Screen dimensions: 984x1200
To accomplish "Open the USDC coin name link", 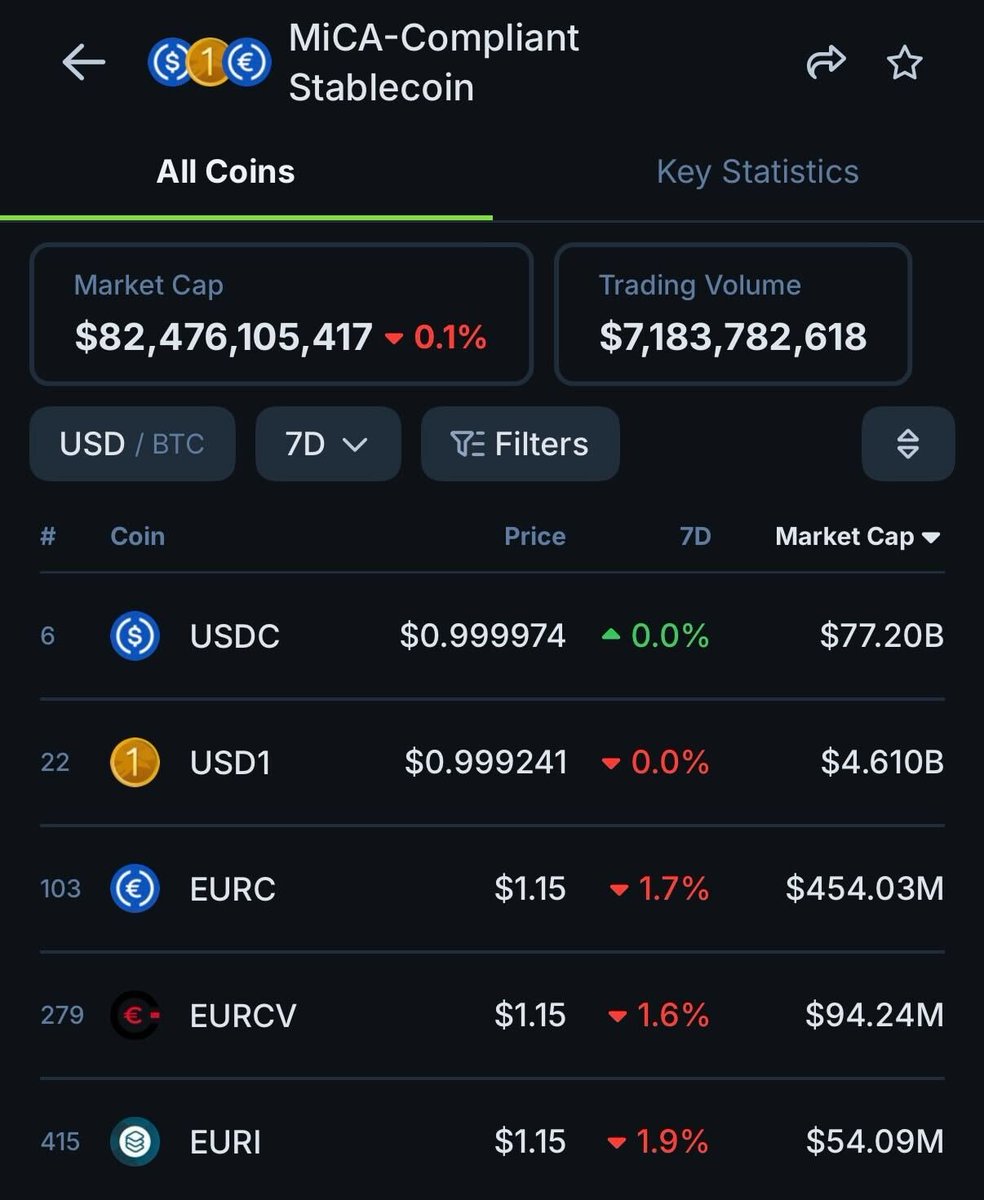I will [x=235, y=636].
